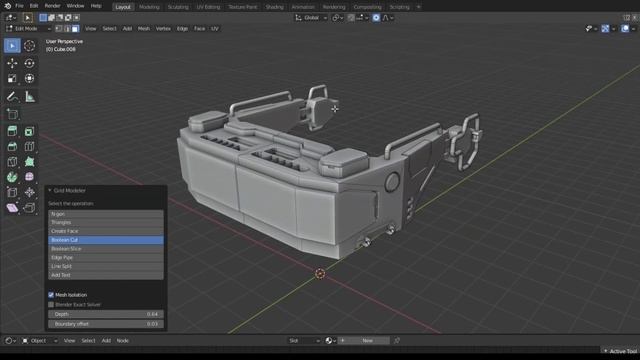The width and height of the screenshot is (640, 360).
Task: Enable edge select mode
Action: (x=67, y=29)
